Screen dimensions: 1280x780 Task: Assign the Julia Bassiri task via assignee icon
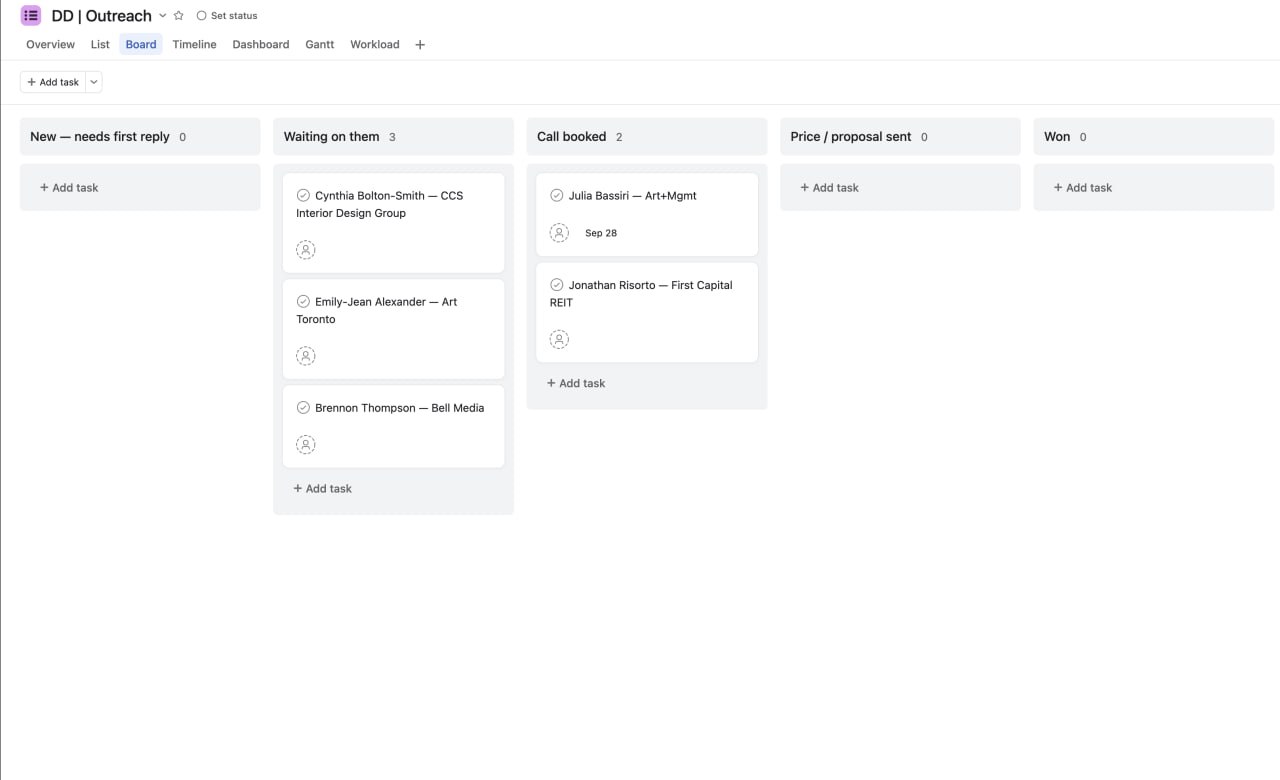tap(559, 233)
